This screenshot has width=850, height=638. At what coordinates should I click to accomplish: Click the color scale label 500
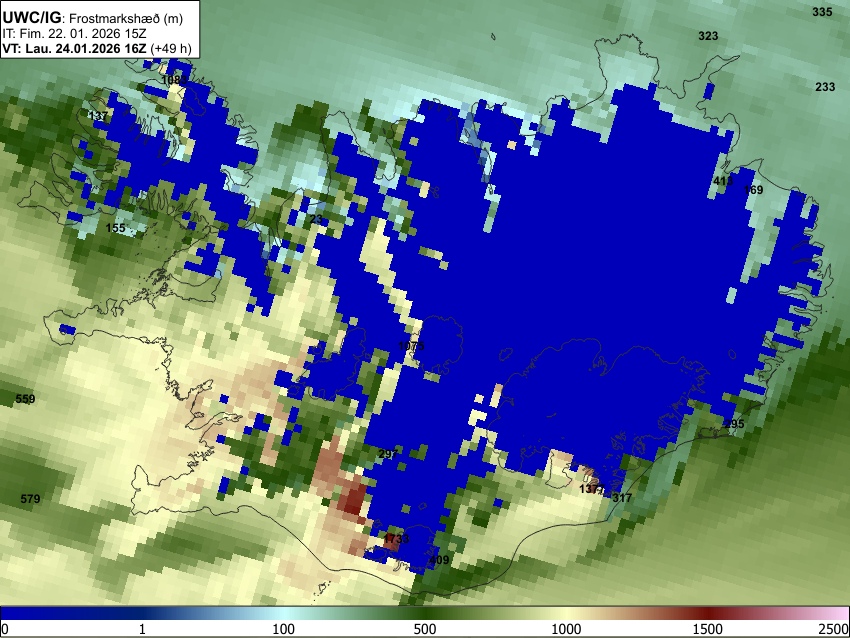pyautogui.click(x=425, y=629)
